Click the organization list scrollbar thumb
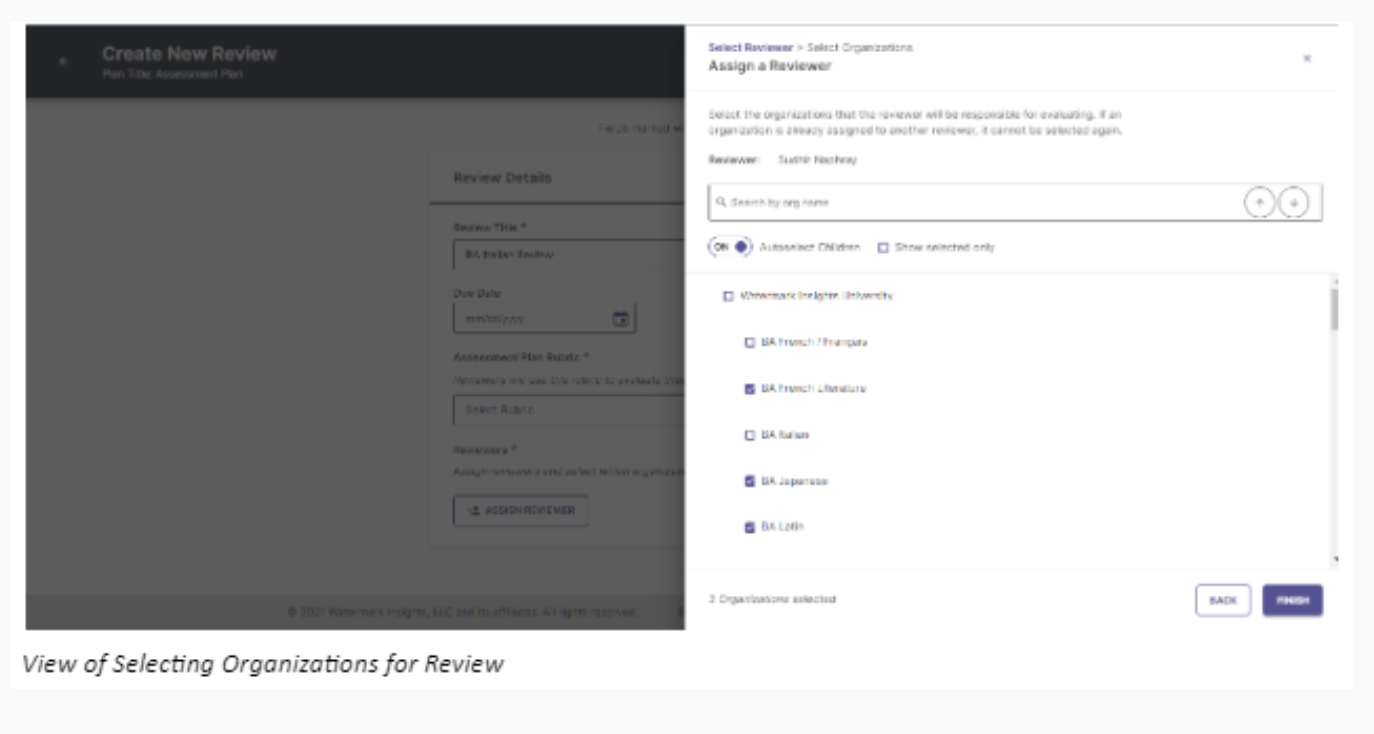This screenshot has width=1374, height=734. click(x=1334, y=310)
